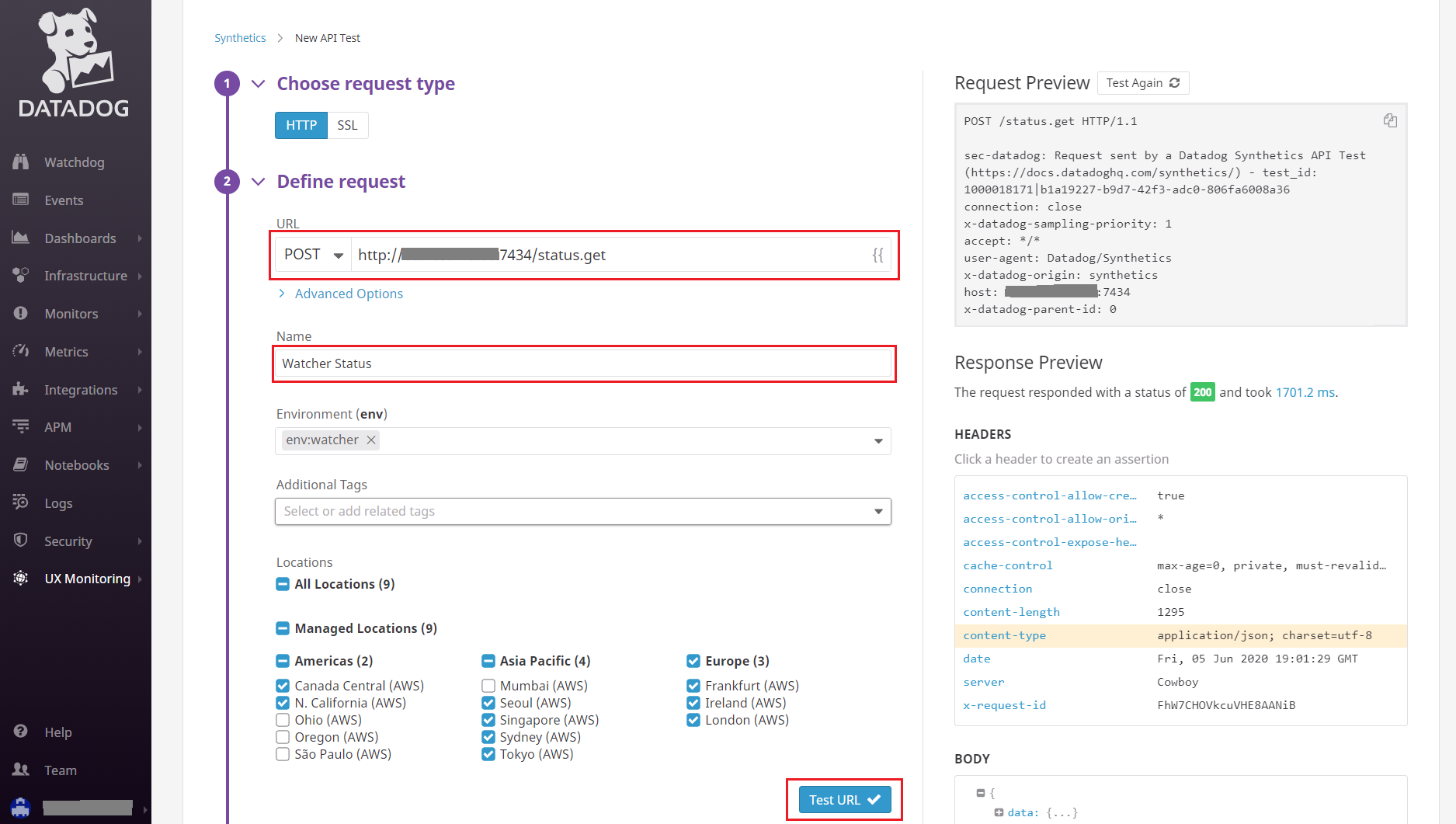The height and width of the screenshot is (824, 1456).
Task: Select the HTTP request type
Action: [301, 125]
